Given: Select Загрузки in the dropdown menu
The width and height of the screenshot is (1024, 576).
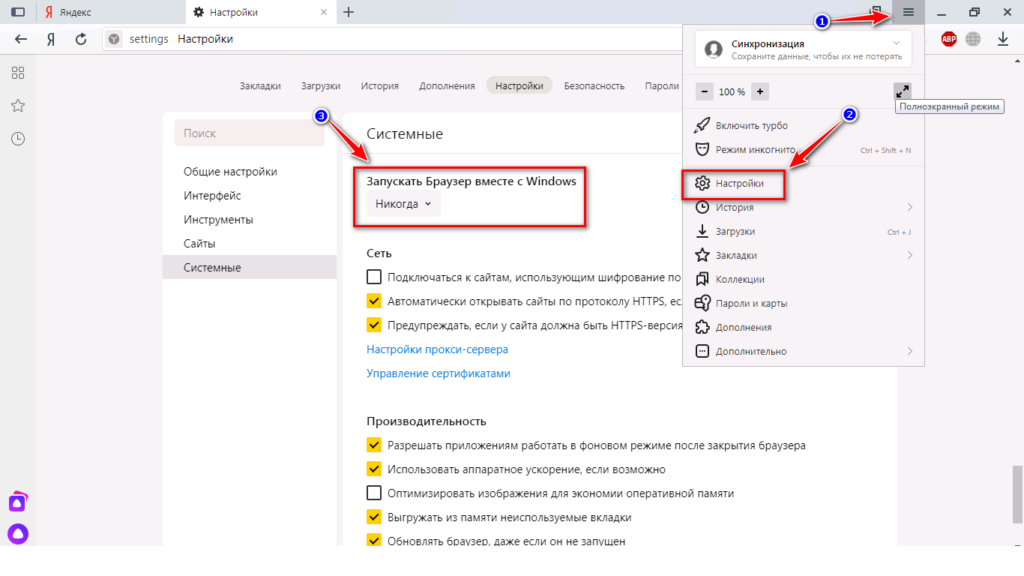Looking at the screenshot, I should pos(803,231).
